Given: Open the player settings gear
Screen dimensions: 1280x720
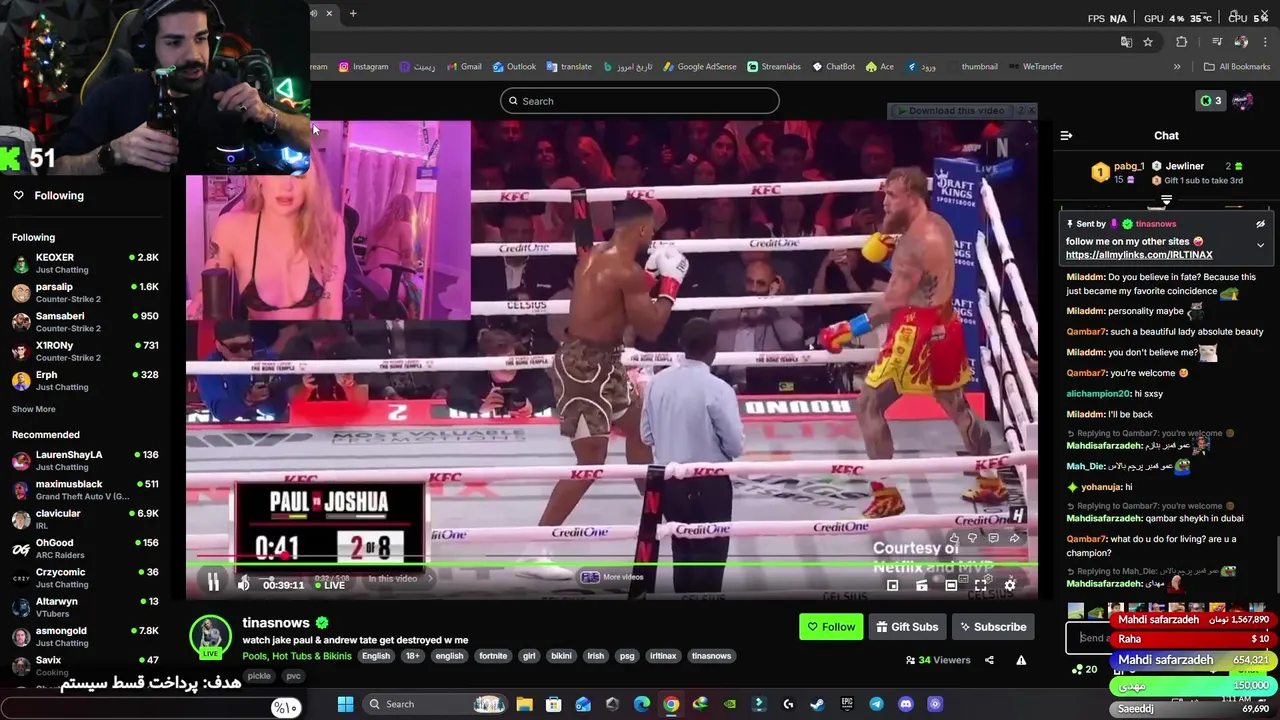Looking at the screenshot, I should [x=1010, y=585].
